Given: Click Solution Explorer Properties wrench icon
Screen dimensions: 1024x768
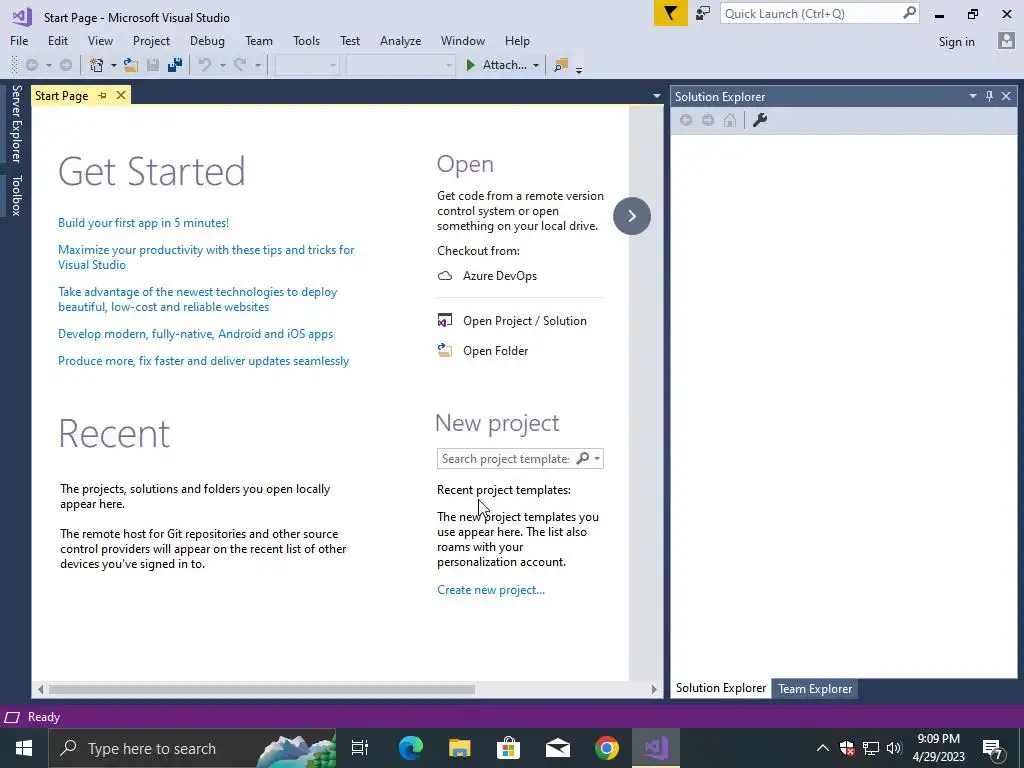Looking at the screenshot, I should point(760,120).
